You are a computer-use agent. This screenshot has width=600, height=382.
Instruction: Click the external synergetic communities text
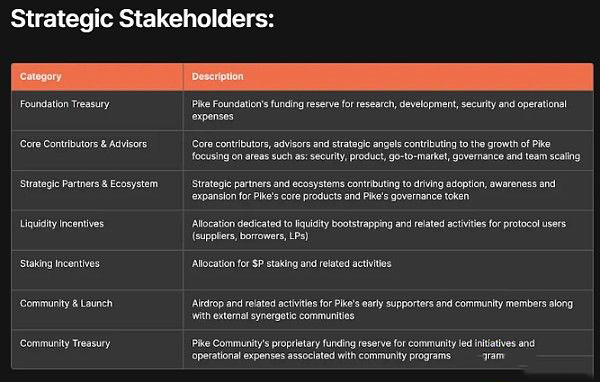pos(273,316)
